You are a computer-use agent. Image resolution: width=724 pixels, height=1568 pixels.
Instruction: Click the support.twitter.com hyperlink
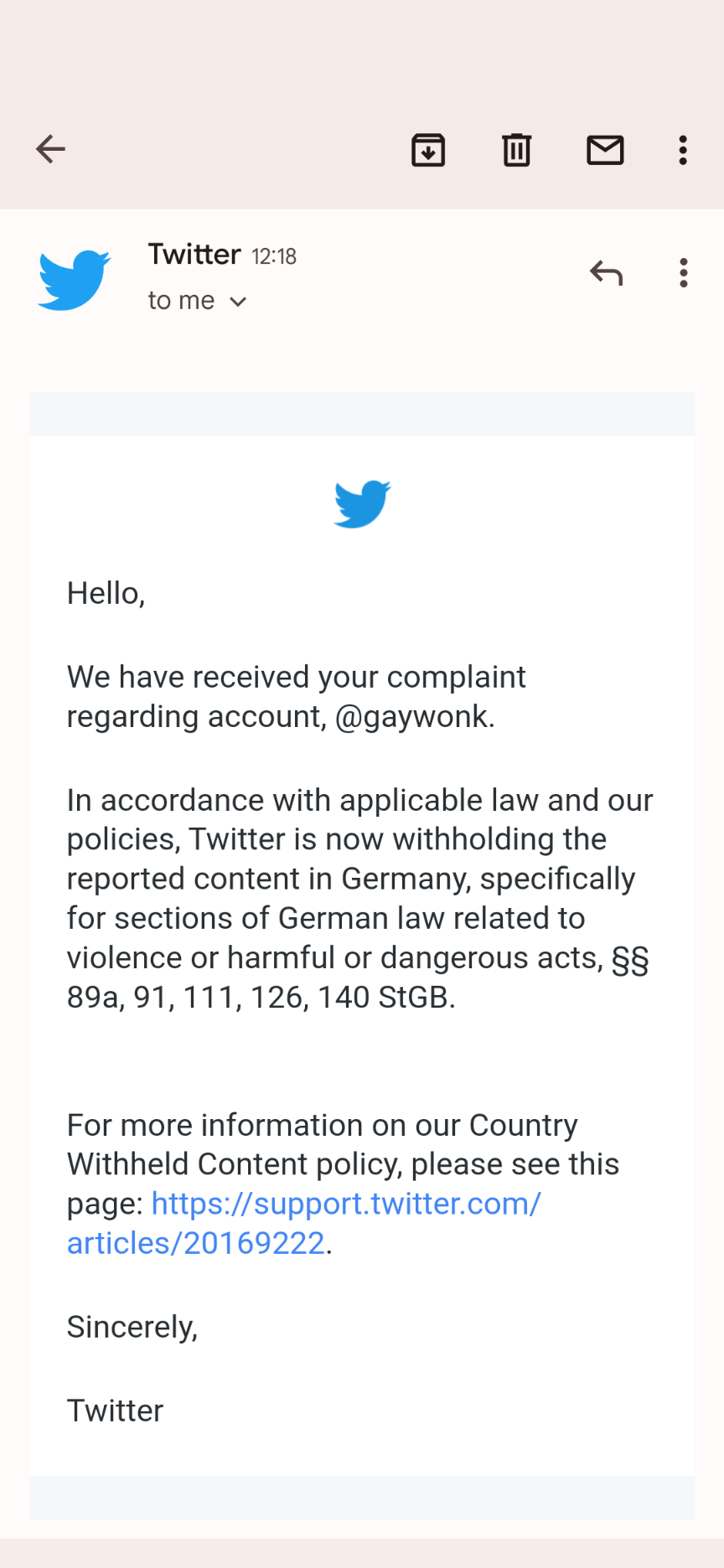(x=345, y=1203)
